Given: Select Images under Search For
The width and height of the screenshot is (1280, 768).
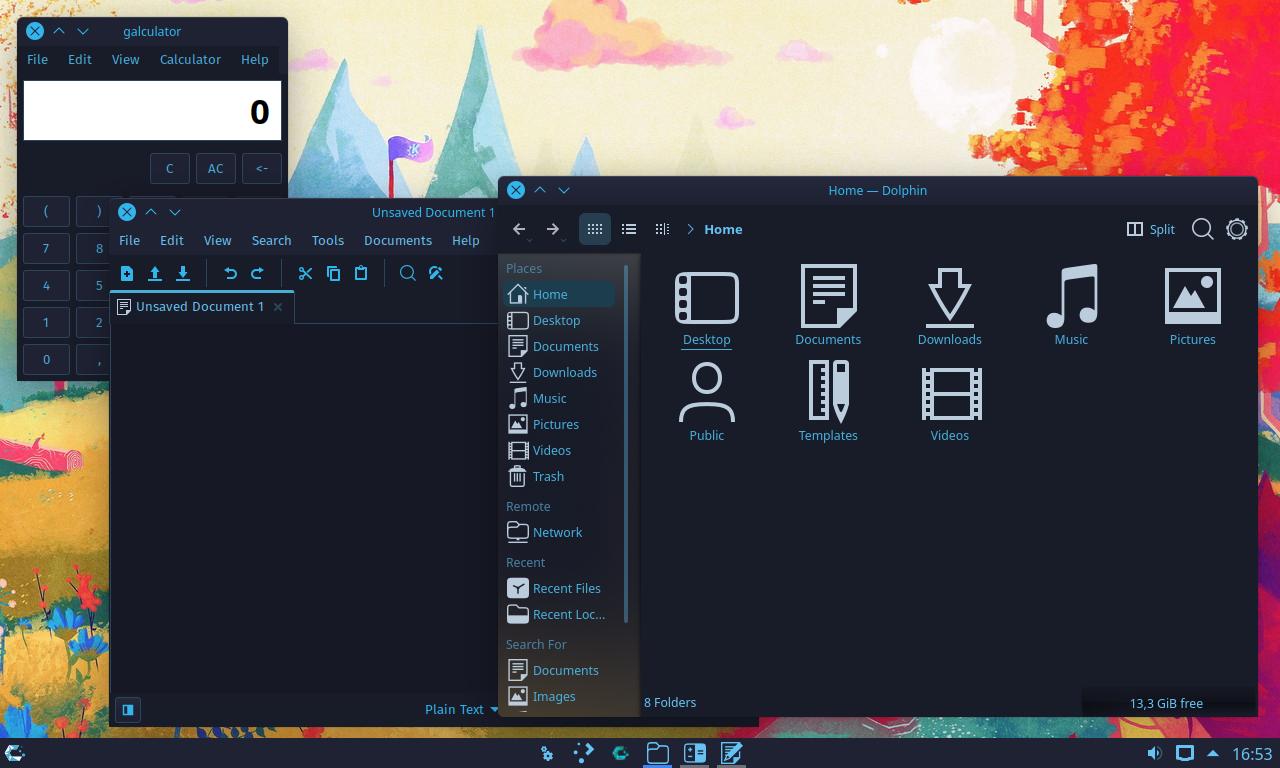Looking at the screenshot, I should click(x=560, y=696).
